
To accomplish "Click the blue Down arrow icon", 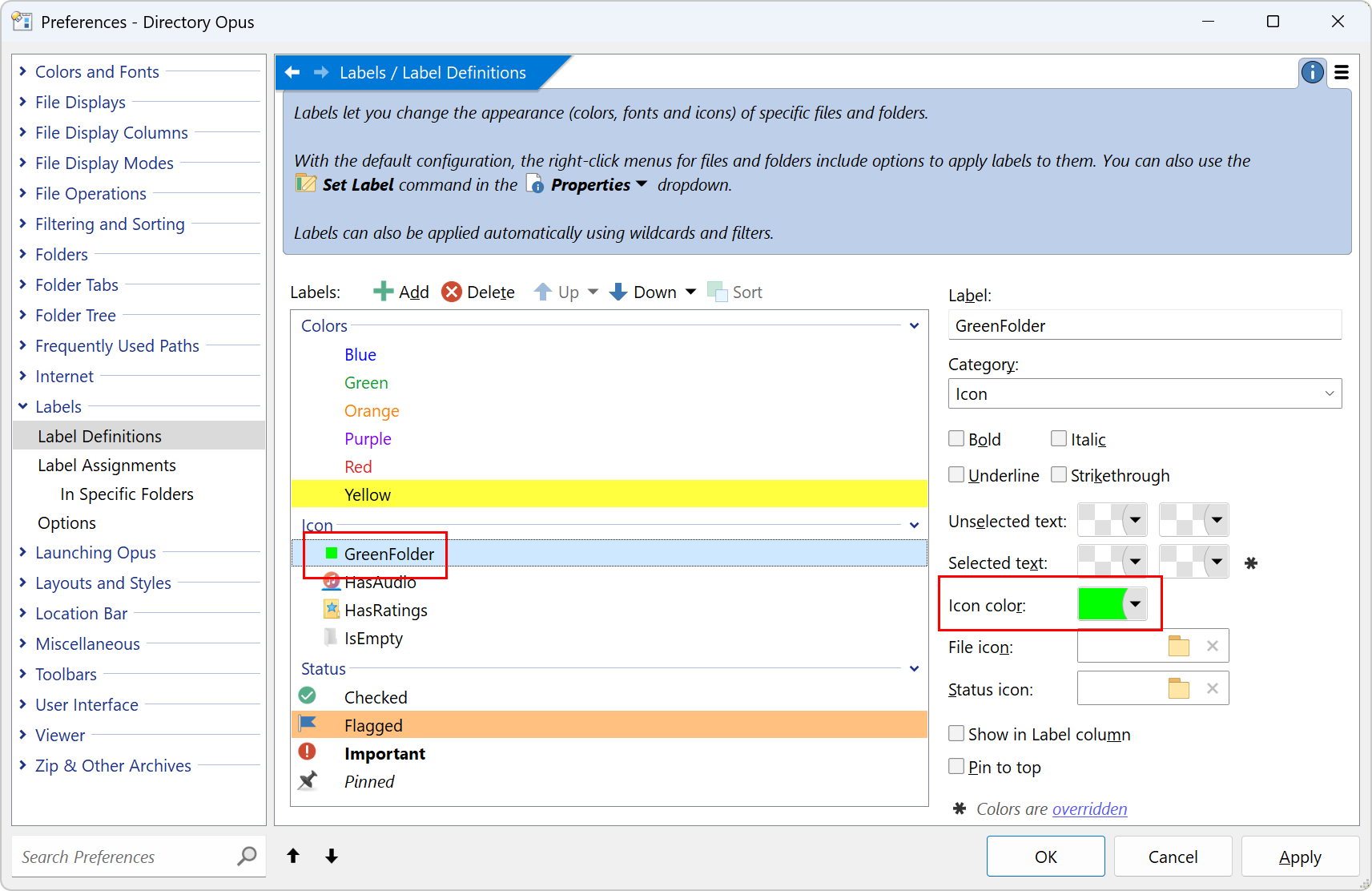I will pos(618,292).
